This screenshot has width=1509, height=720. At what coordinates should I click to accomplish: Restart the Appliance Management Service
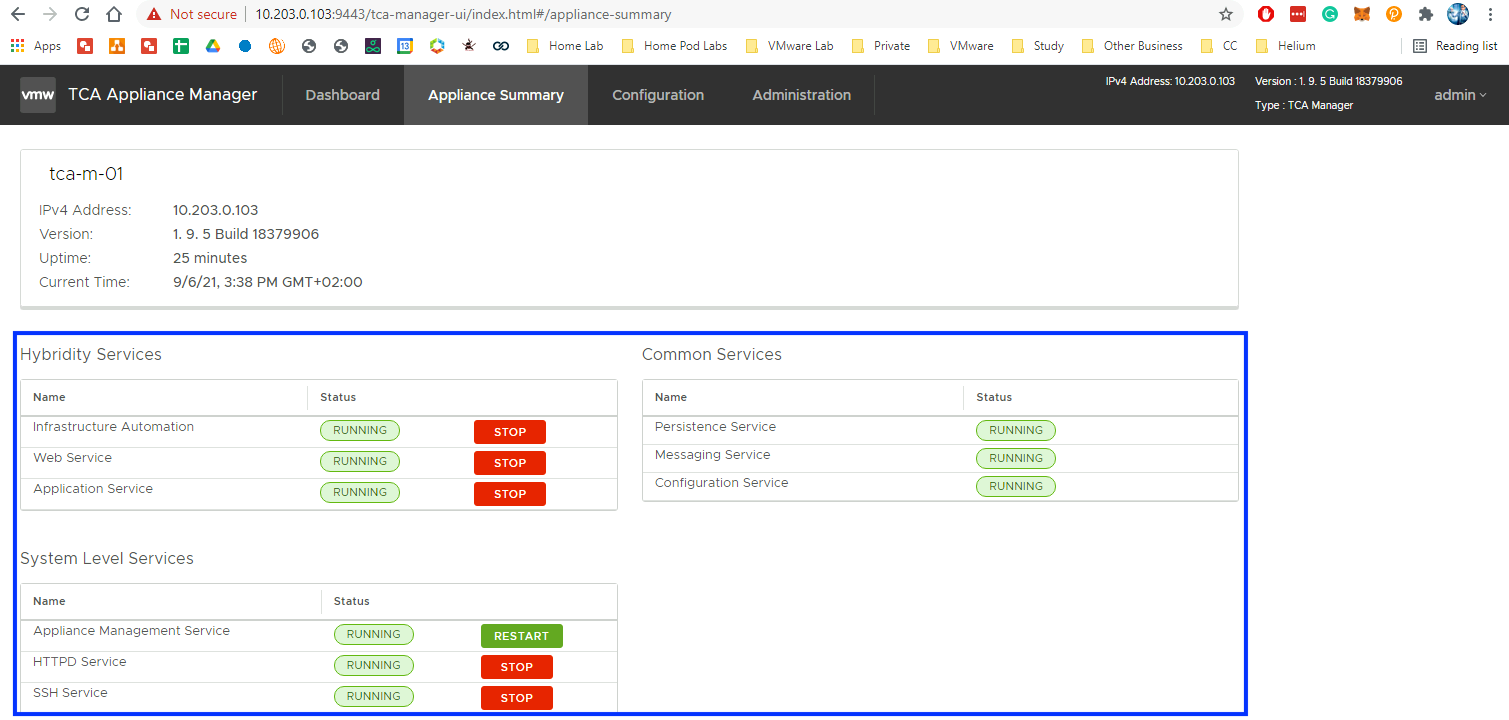pyautogui.click(x=521, y=636)
